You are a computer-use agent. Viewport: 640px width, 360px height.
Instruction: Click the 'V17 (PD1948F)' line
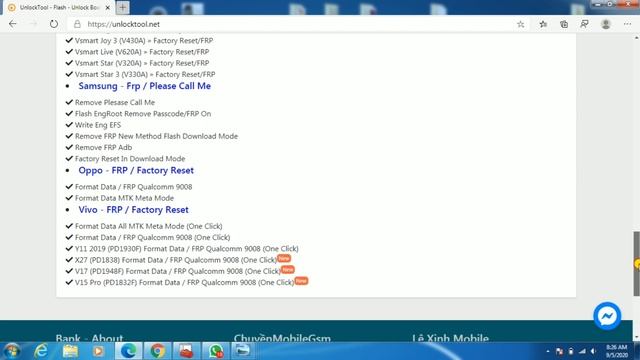pyautogui.click(x=178, y=271)
